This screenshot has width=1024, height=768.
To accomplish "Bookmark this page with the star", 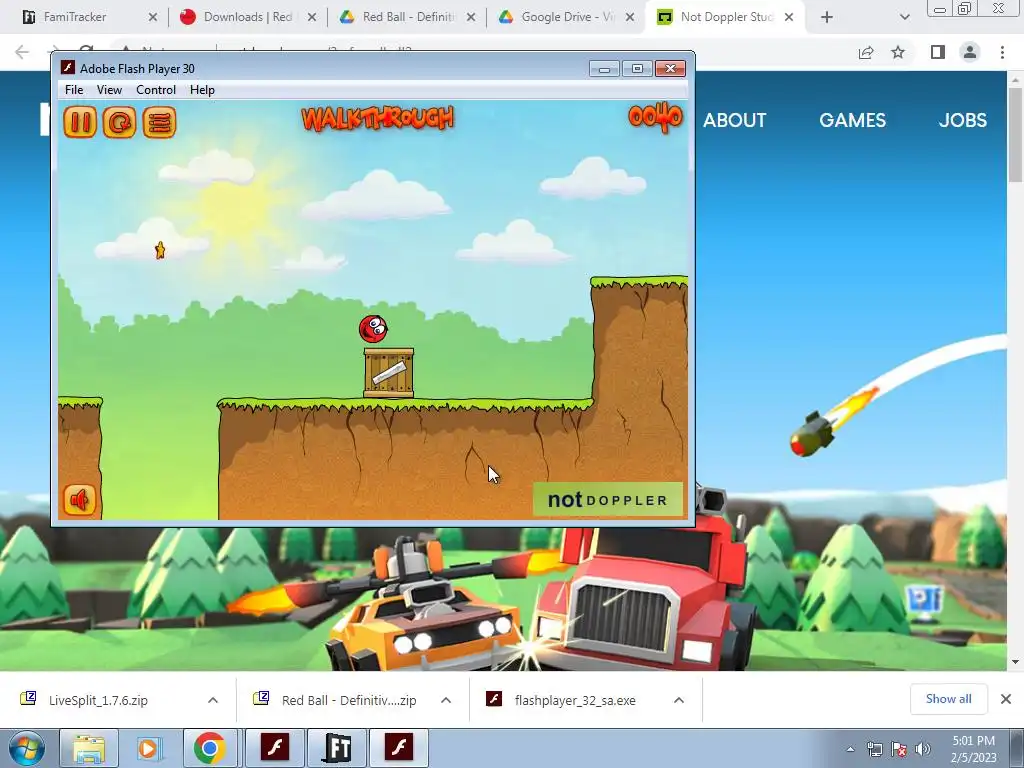I will coord(898,52).
